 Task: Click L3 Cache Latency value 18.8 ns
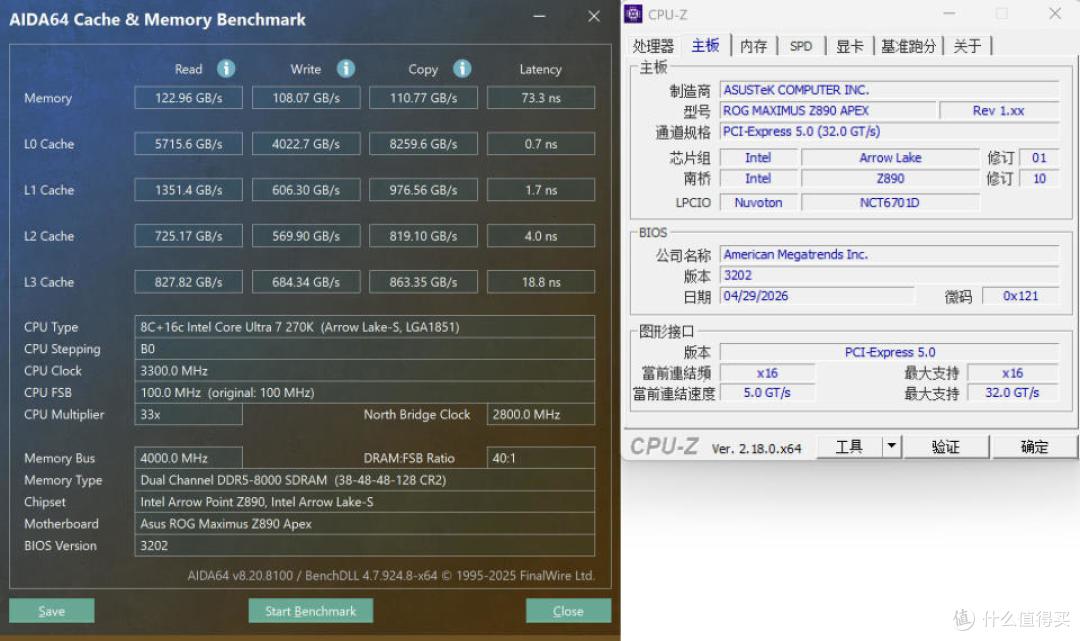tap(541, 282)
